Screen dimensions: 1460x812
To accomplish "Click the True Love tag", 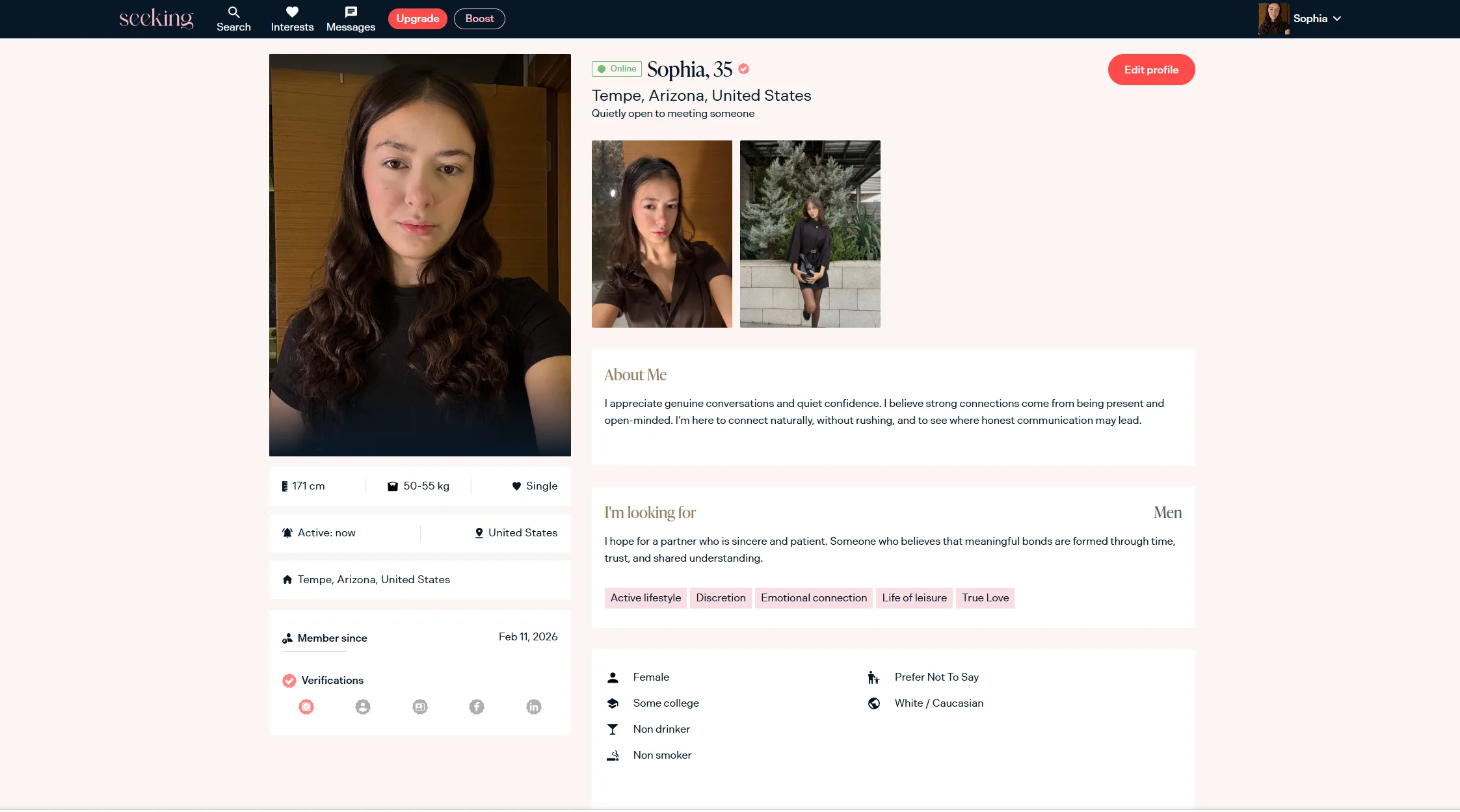I will [x=985, y=598].
